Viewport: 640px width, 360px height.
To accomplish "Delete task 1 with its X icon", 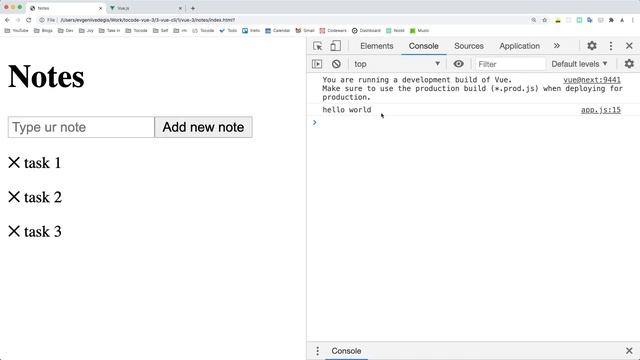I will click(14, 162).
